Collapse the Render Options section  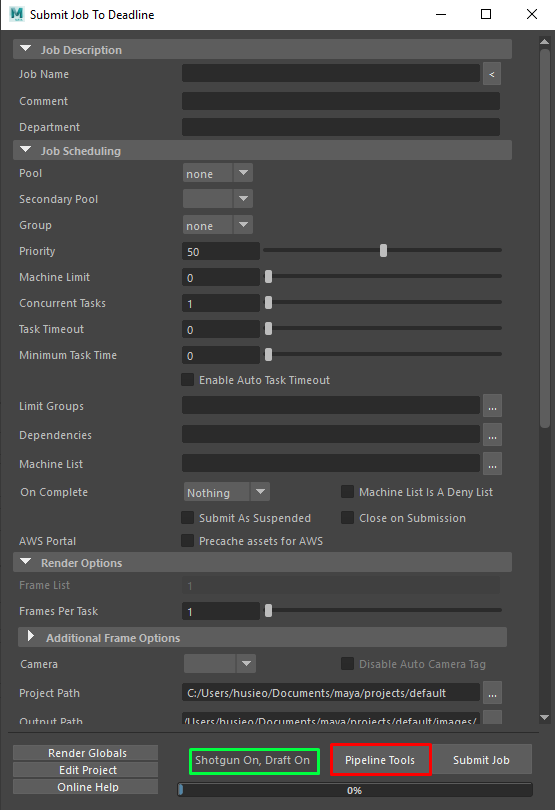click(x=25, y=562)
